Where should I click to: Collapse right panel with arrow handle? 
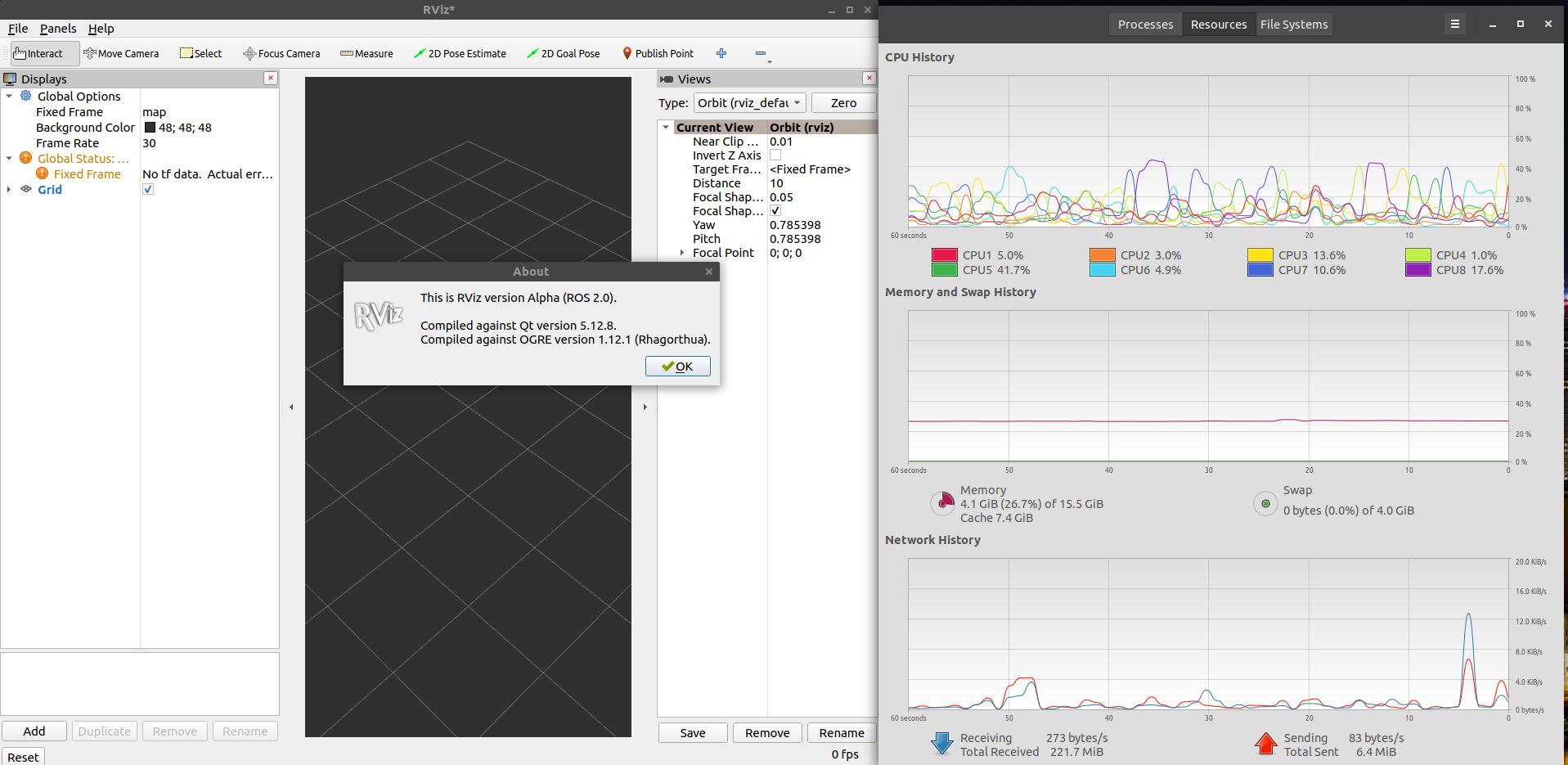coord(645,407)
